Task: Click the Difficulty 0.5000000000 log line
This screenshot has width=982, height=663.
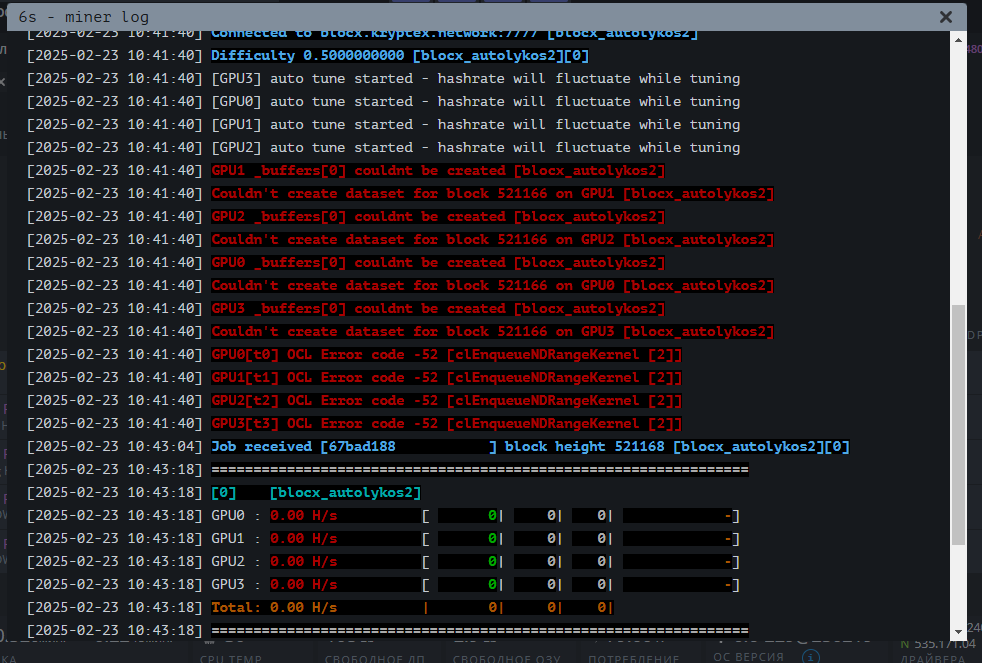Action: click(x=400, y=56)
